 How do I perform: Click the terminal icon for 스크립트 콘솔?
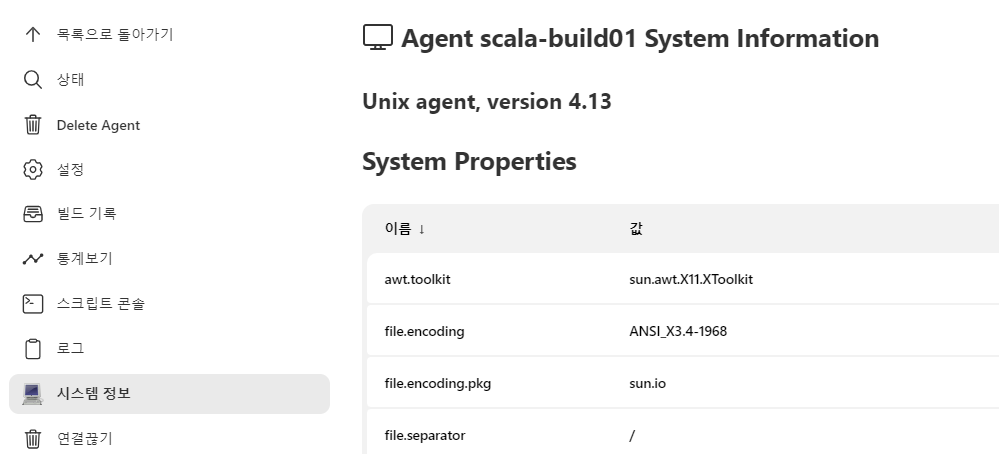(32, 304)
